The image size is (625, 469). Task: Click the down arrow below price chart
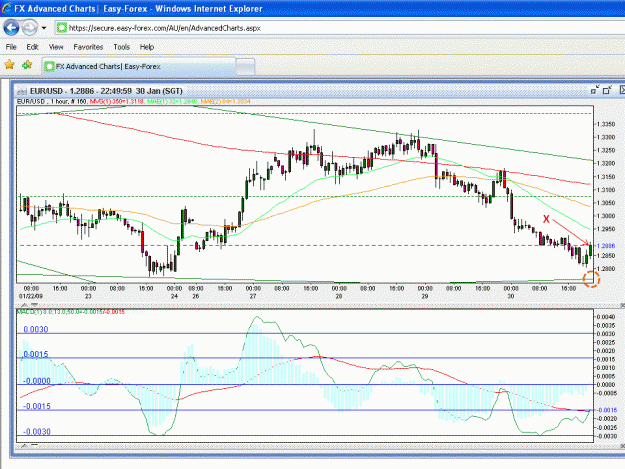coord(35,304)
